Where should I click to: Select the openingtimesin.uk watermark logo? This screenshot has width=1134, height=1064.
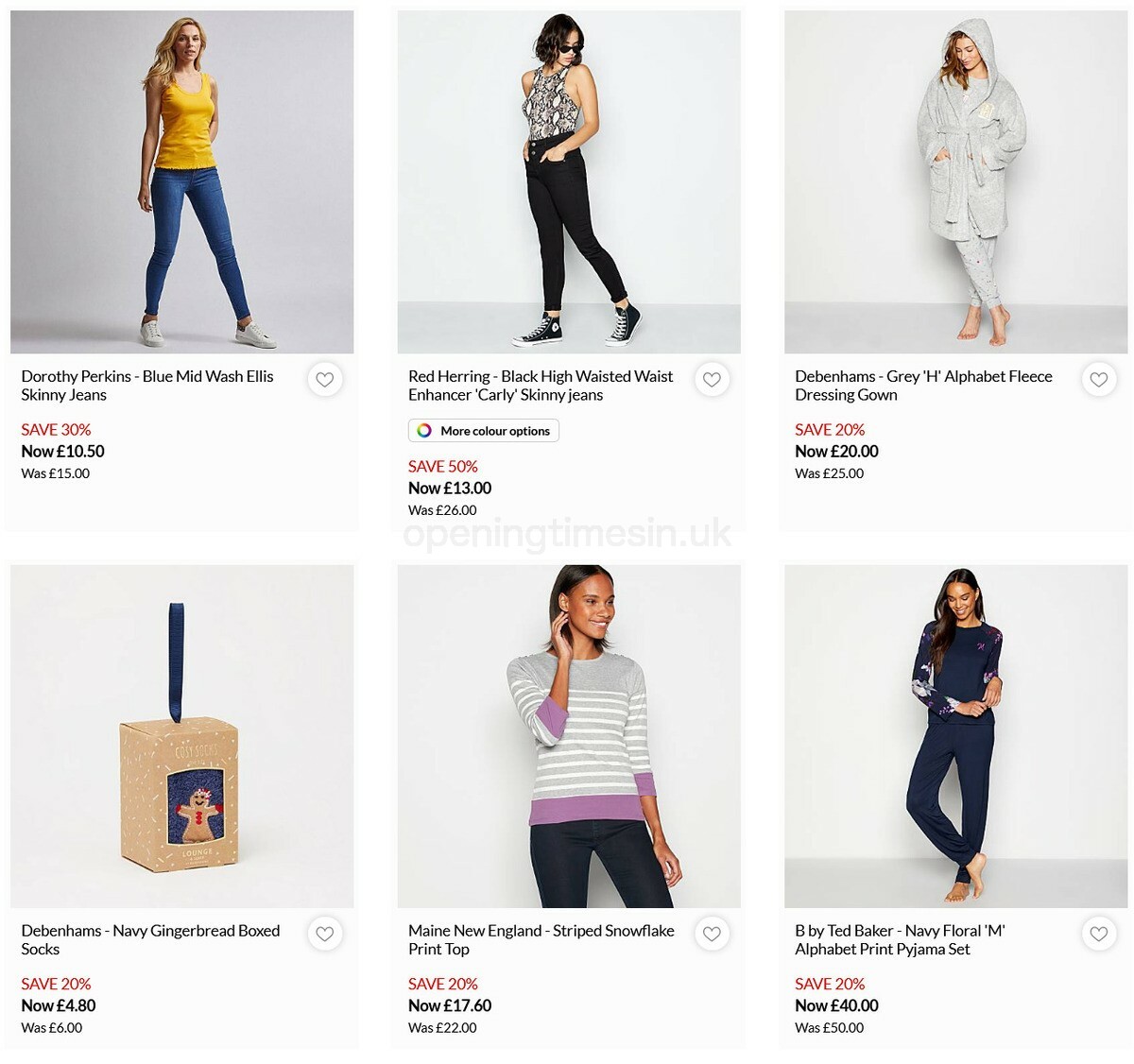(565, 535)
